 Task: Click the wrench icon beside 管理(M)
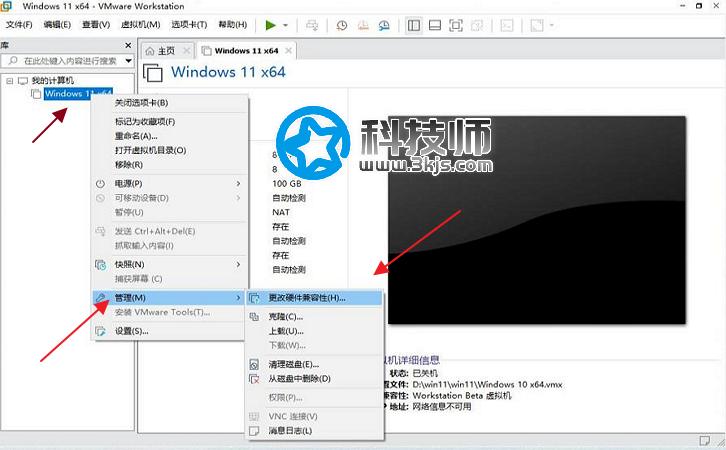tap(100, 297)
